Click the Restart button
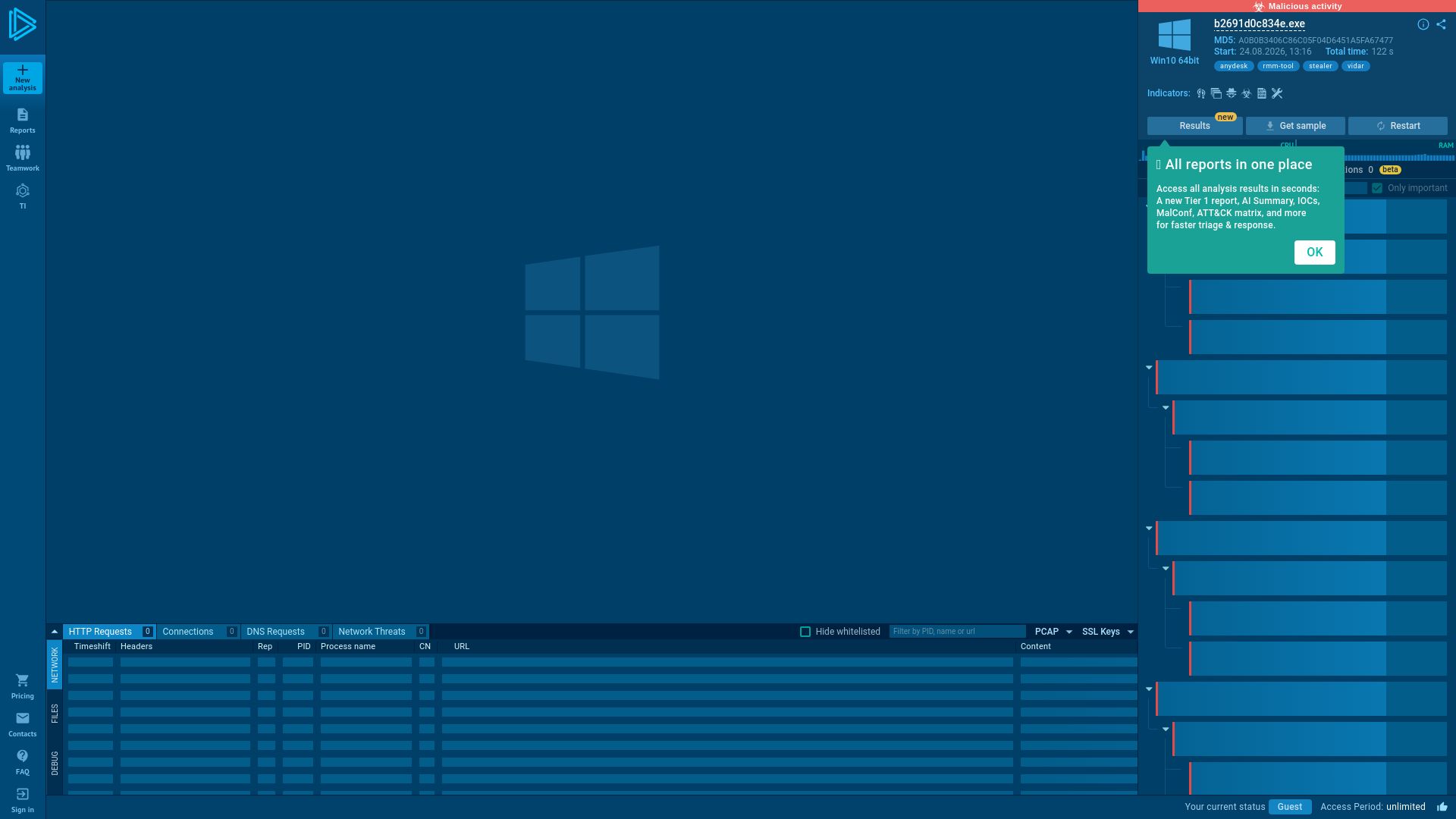The image size is (1456, 819). click(x=1398, y=126)
